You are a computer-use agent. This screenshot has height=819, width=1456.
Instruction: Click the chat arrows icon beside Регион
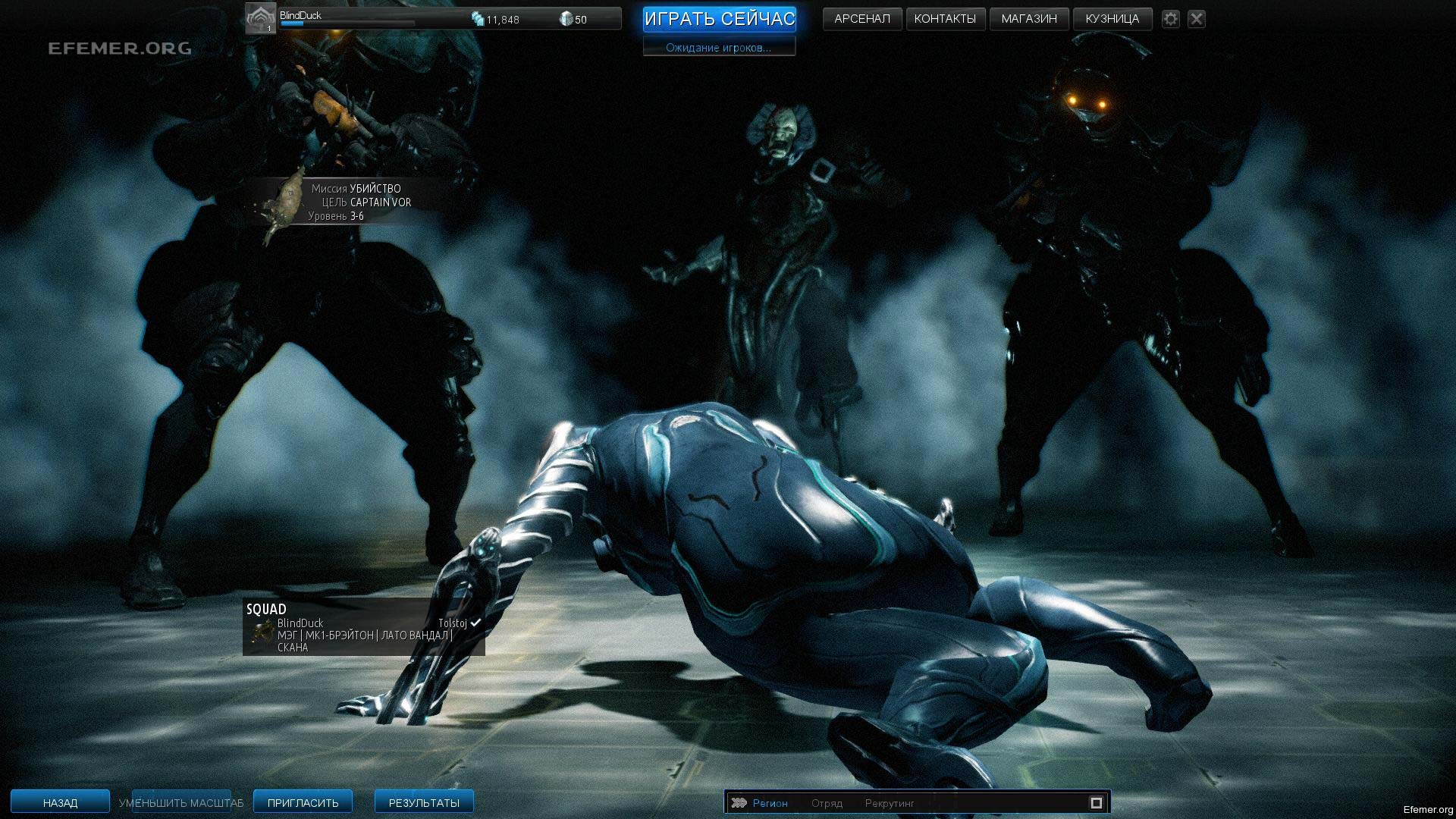pyautogui.click(x=739, y=802)
